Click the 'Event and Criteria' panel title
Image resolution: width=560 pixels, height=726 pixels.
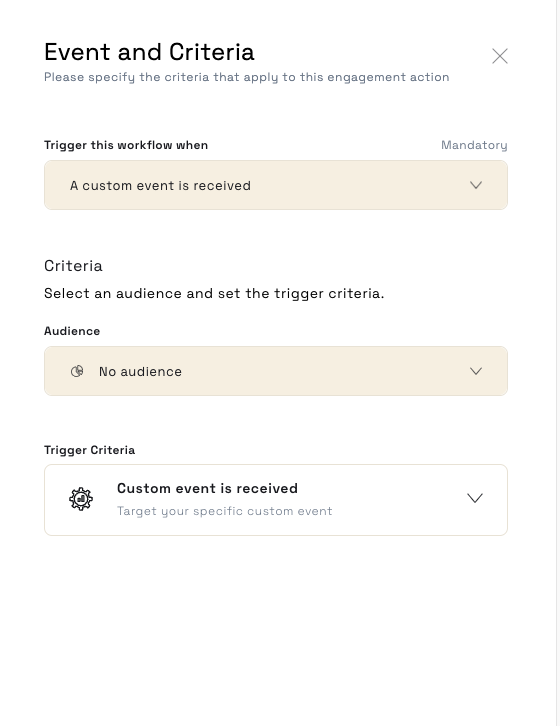coord(149,52)
